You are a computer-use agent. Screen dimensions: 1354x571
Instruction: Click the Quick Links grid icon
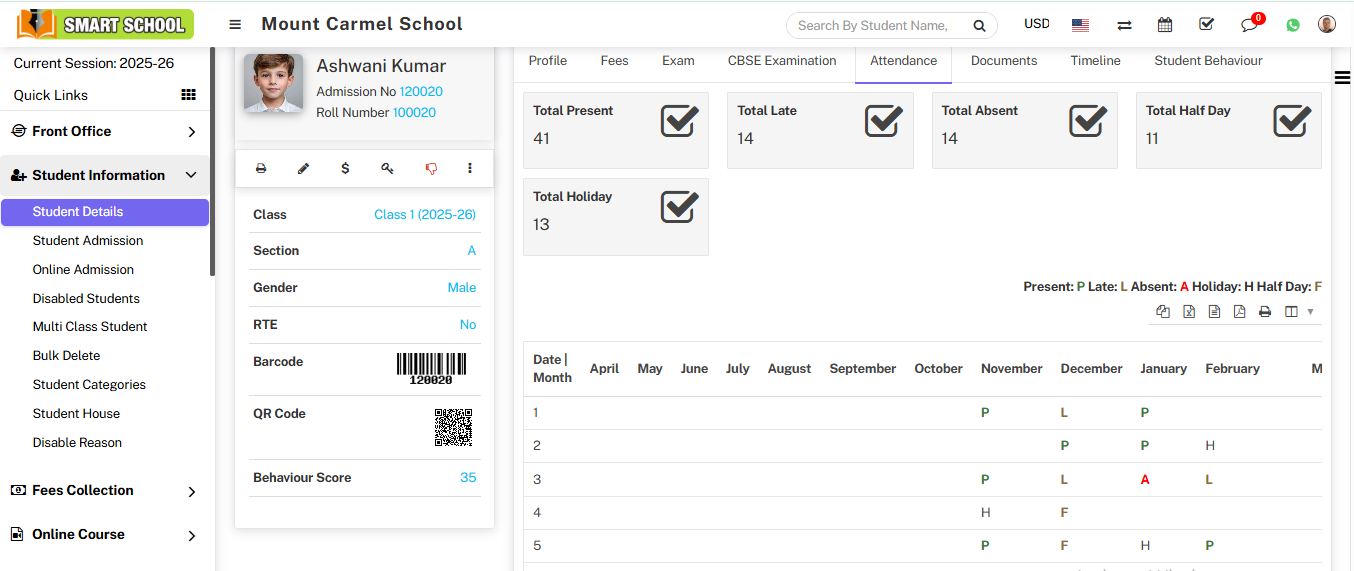coord(188,95)
